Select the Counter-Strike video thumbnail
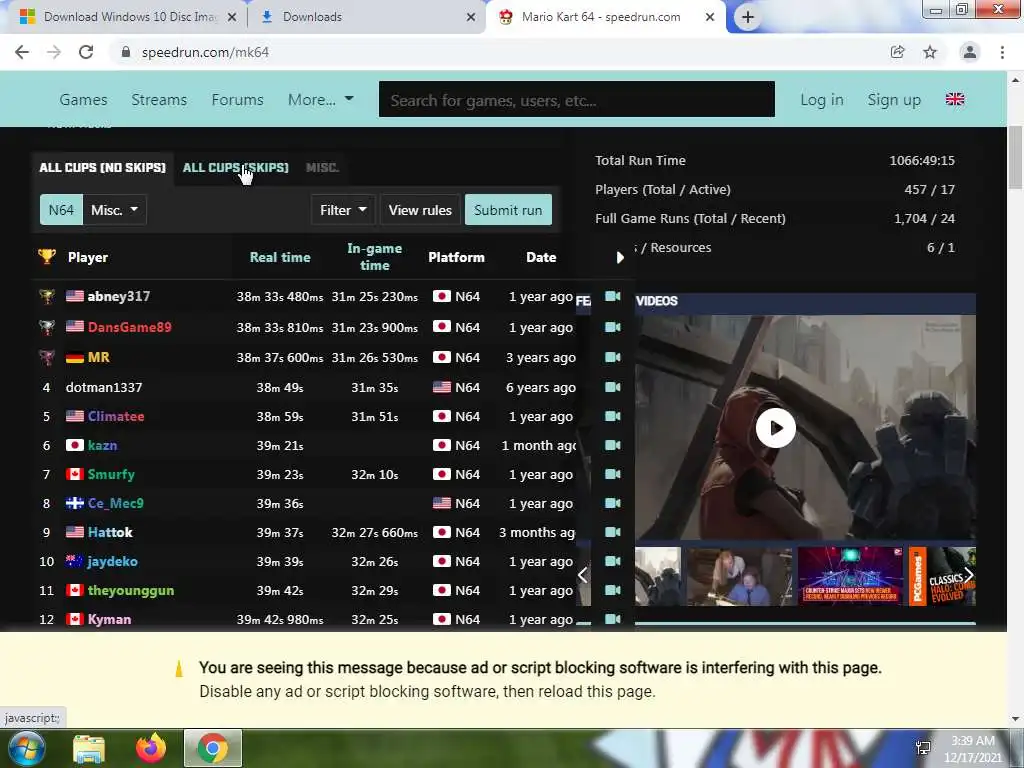This screenshot has height=768, width=1024. [850, 576]
